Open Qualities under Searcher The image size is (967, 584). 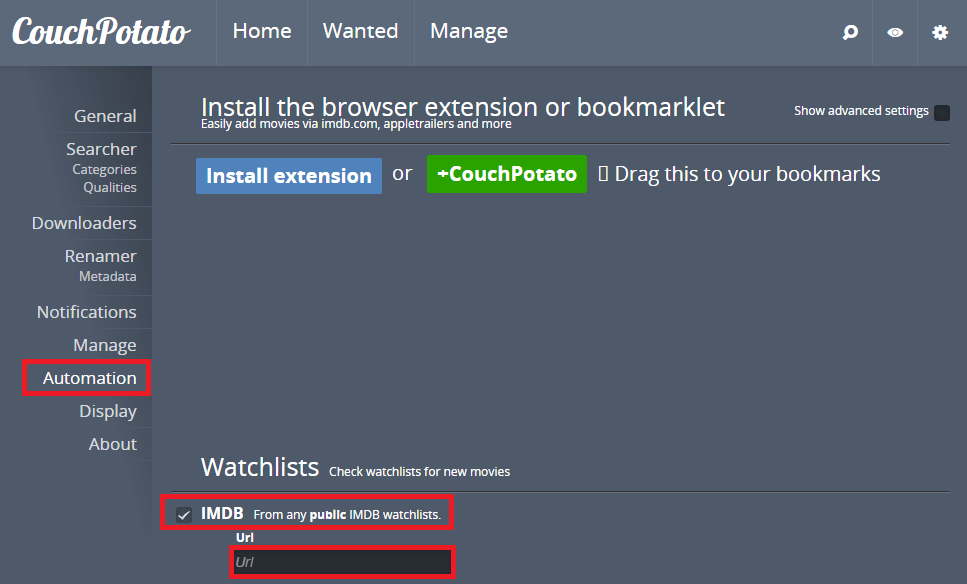click(x=110, y=188)
